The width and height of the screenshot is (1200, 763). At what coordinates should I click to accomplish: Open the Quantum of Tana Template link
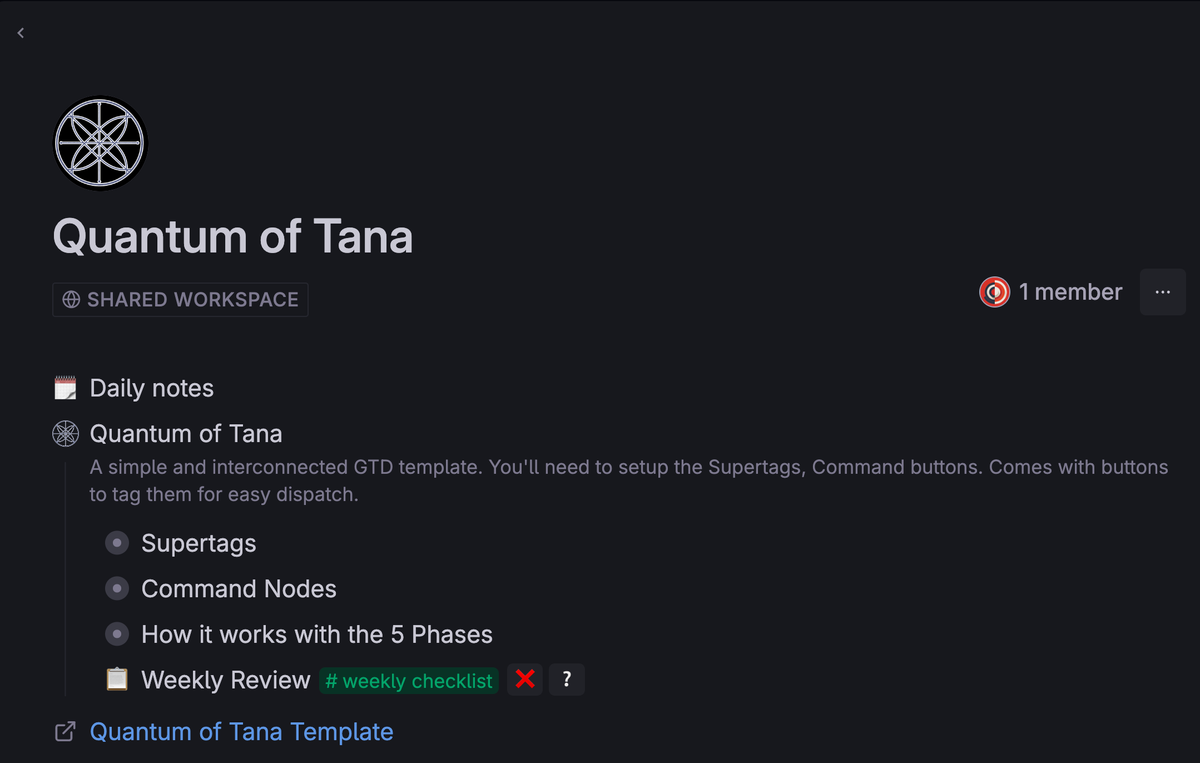click(241, 732)
